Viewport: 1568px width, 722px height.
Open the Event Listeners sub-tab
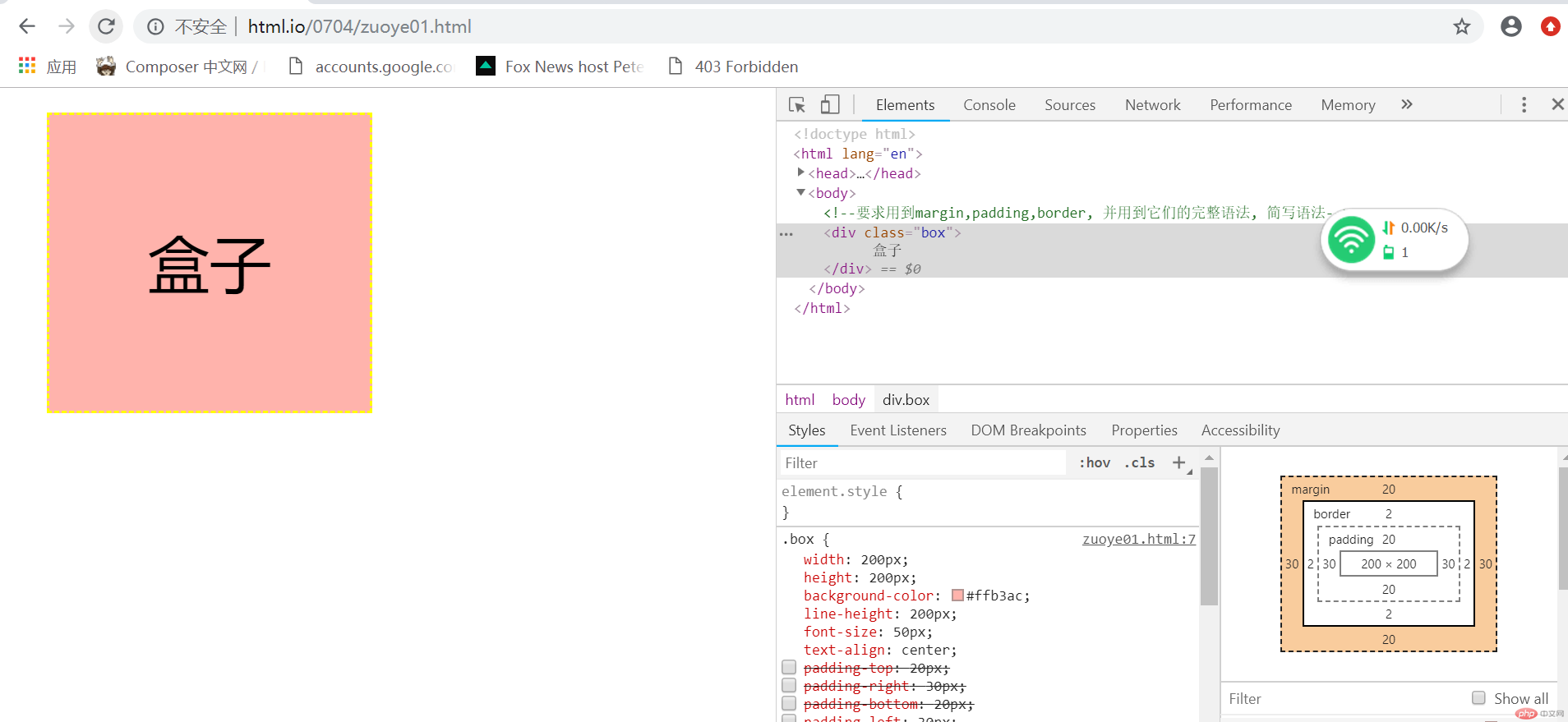(898, 430)
